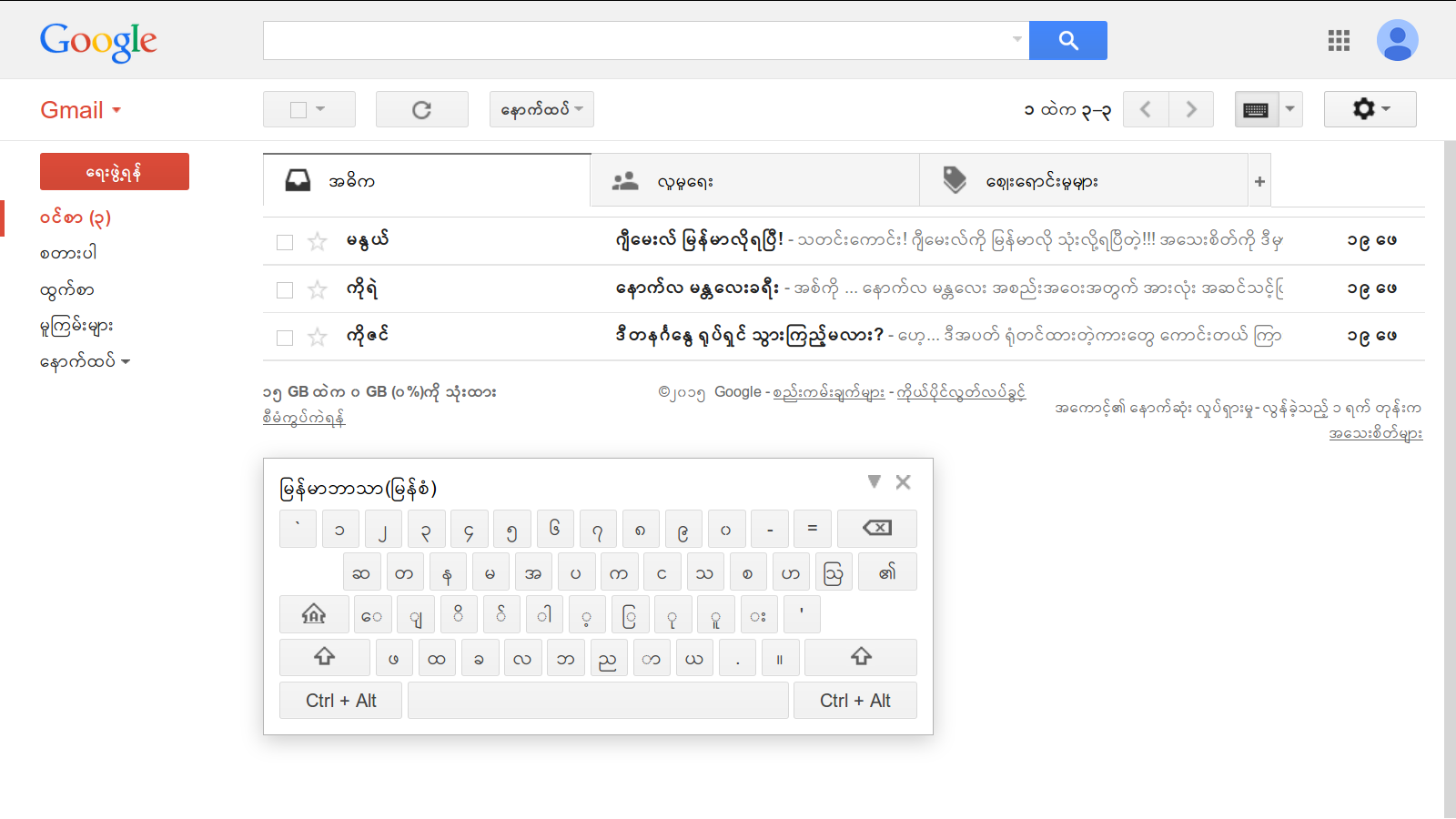1456x819 pixels.
Task: Click the left shift key on virtual keyboard
Action: point(324,657)
